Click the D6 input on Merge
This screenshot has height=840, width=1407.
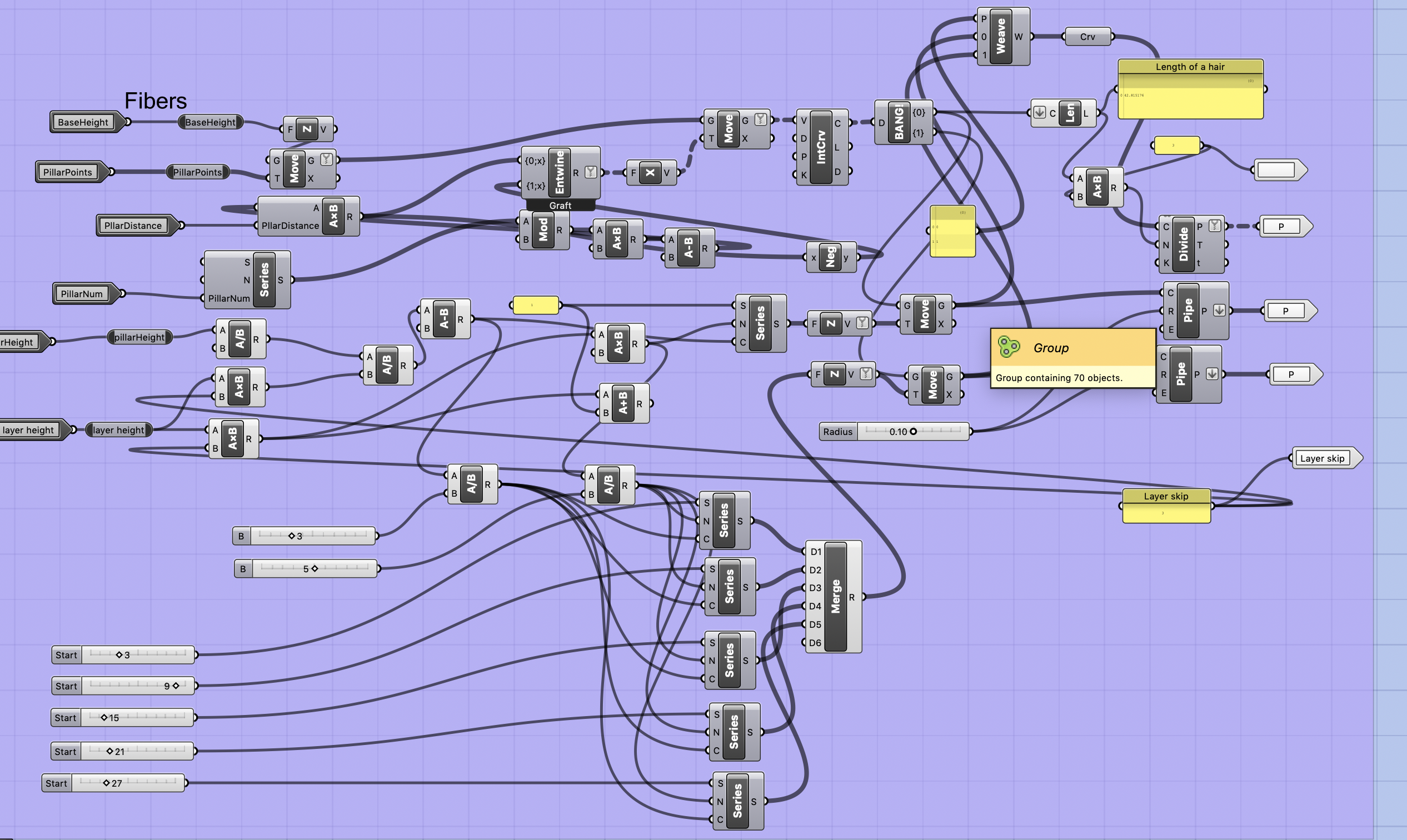(x=815, y=642)
